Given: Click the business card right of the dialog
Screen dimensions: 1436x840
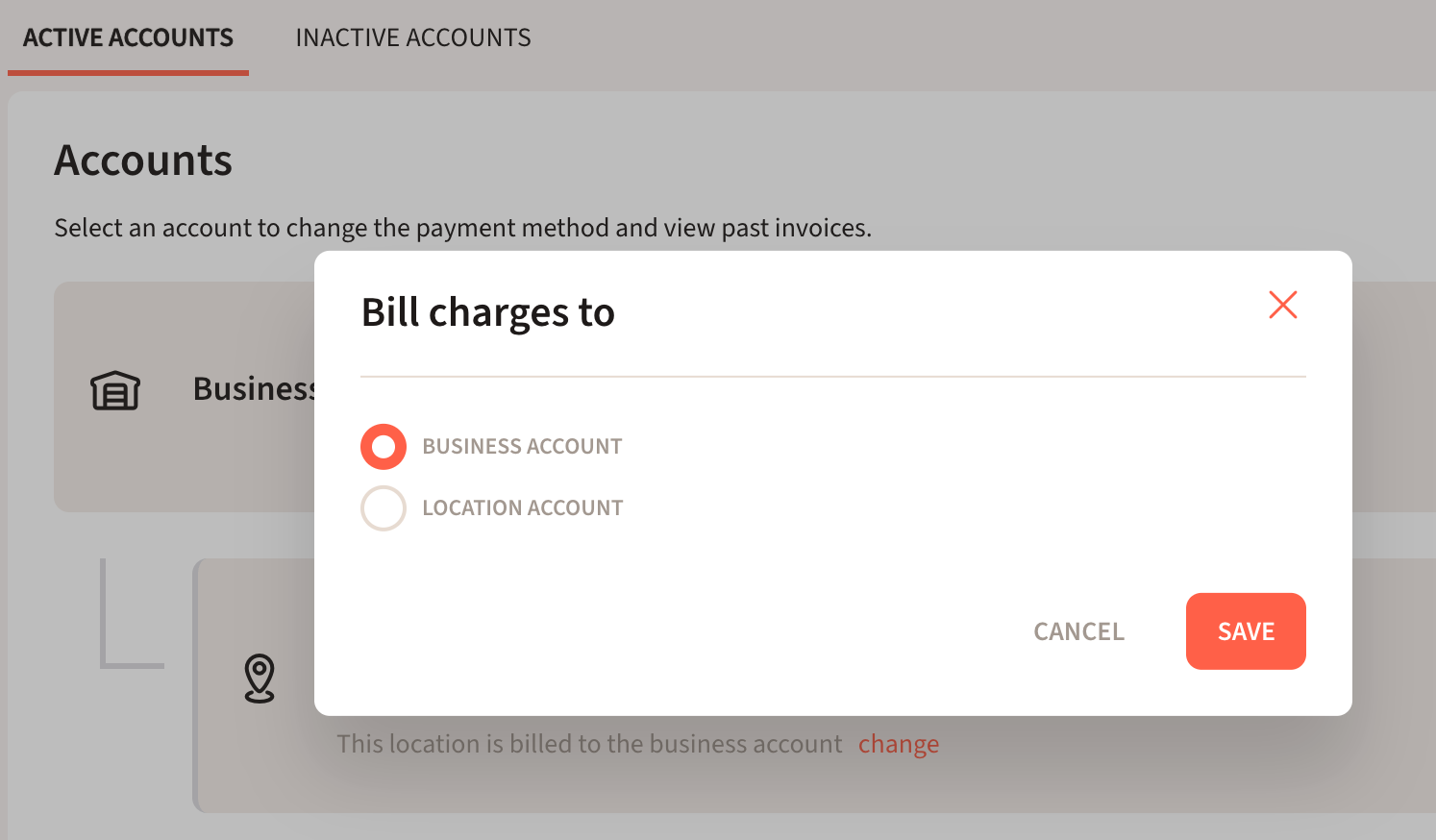Looking at the screenshot, I should pos(1393,396).
